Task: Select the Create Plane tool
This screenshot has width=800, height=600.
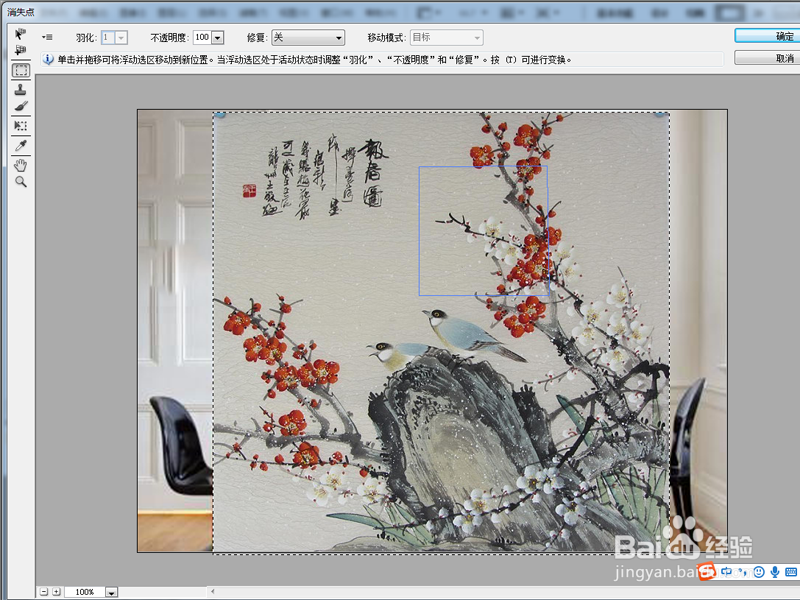Action: [20, 50]
